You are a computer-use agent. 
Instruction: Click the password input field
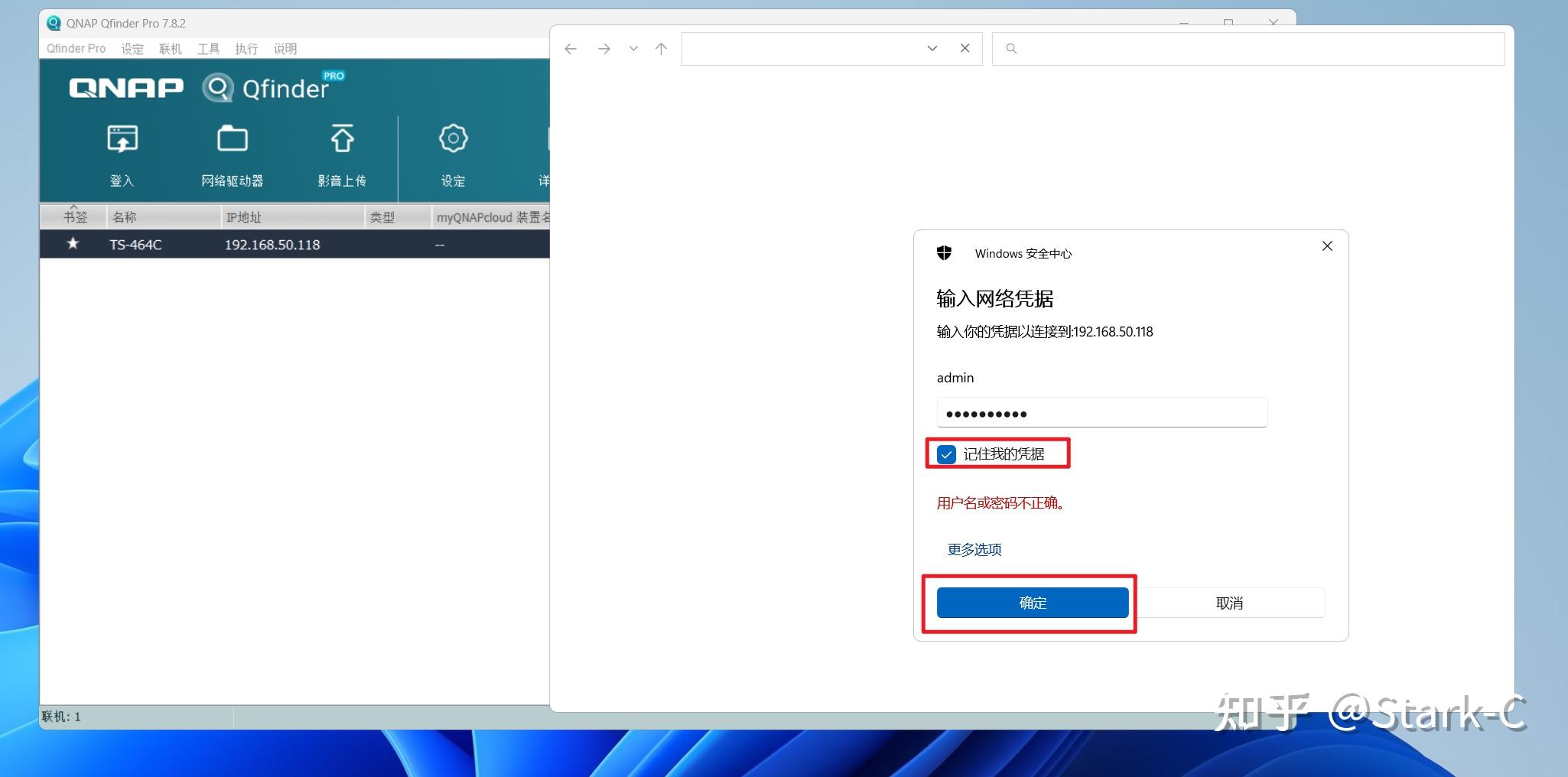tap(1101, 412)
